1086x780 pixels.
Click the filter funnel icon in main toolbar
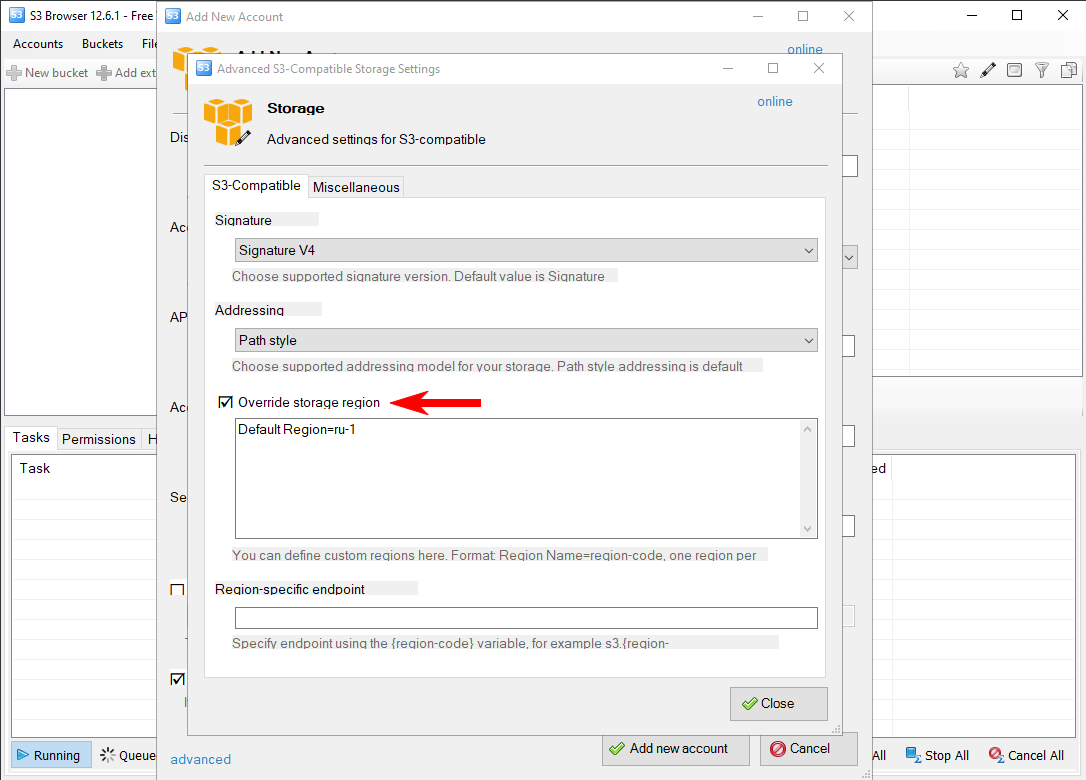pyautogui.click(x=1042, y=70)
